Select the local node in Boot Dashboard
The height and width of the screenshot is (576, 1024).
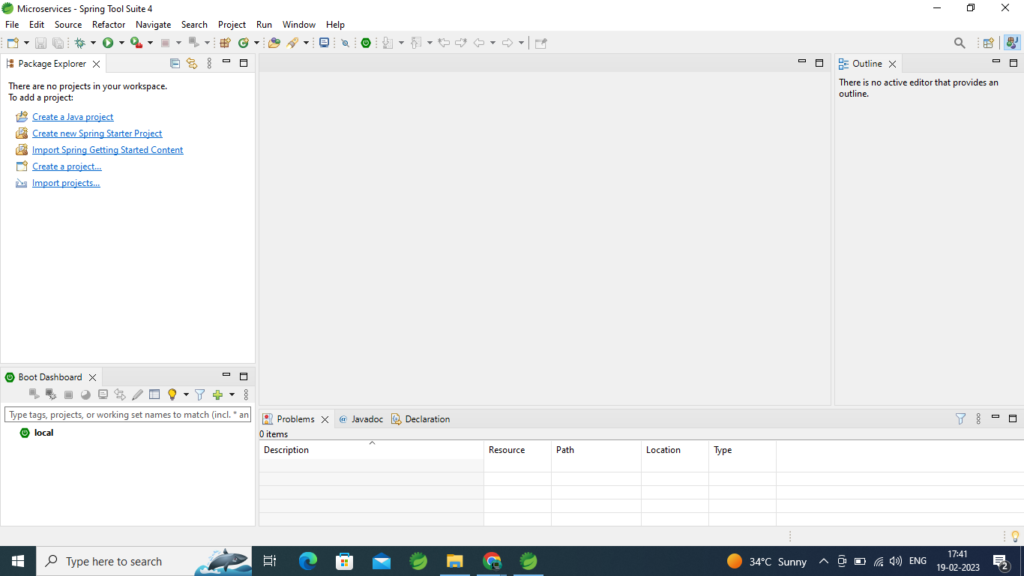click(43, 432)
